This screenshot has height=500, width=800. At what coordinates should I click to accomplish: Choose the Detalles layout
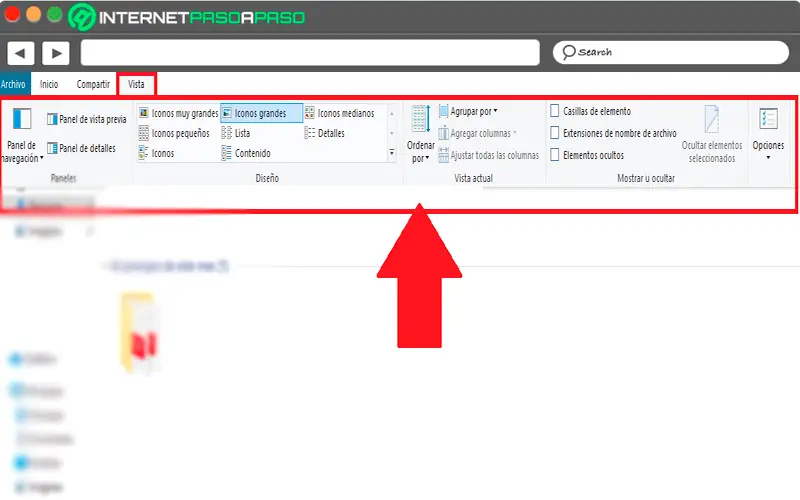324,133
